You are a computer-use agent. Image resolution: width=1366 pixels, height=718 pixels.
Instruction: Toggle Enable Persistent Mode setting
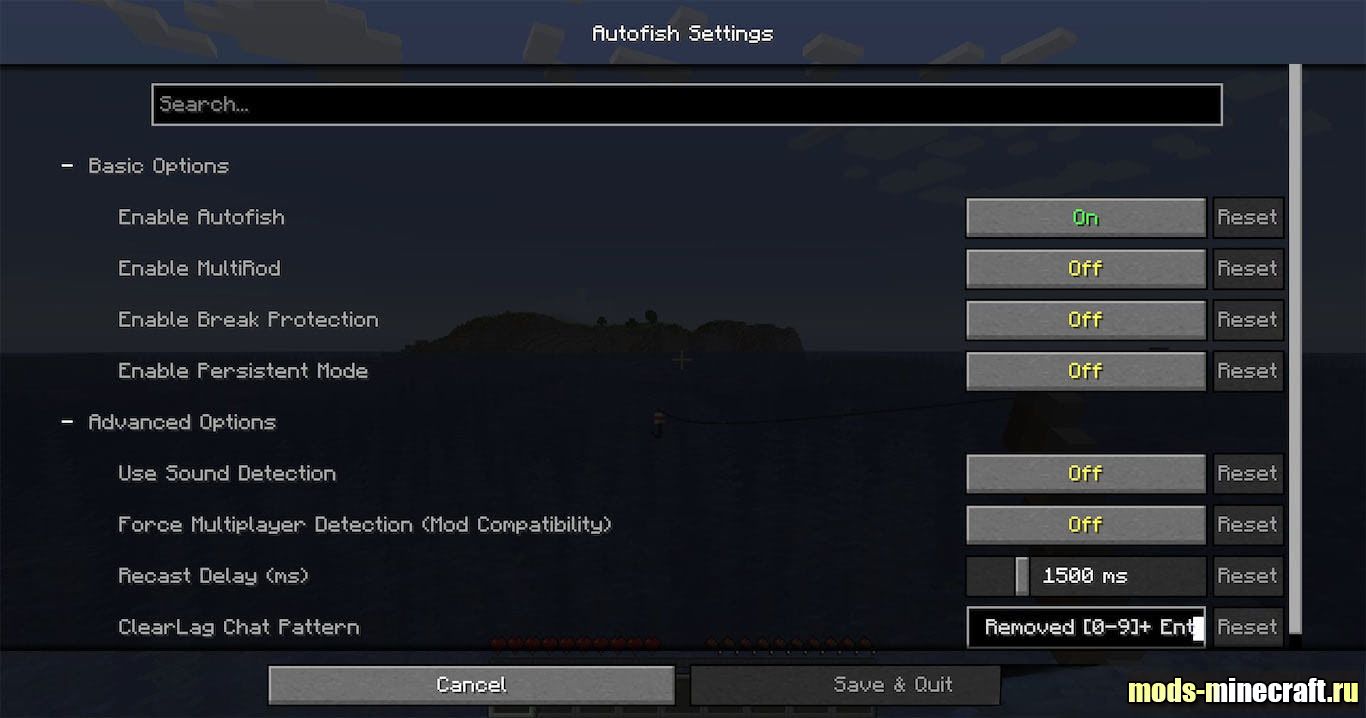click(1086, 370)
